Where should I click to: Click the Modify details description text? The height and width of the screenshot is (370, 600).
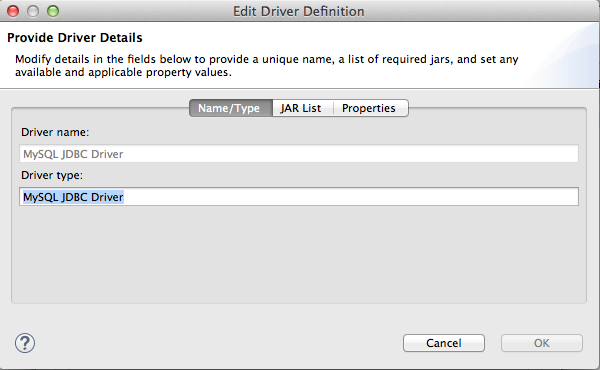point(267,66)
